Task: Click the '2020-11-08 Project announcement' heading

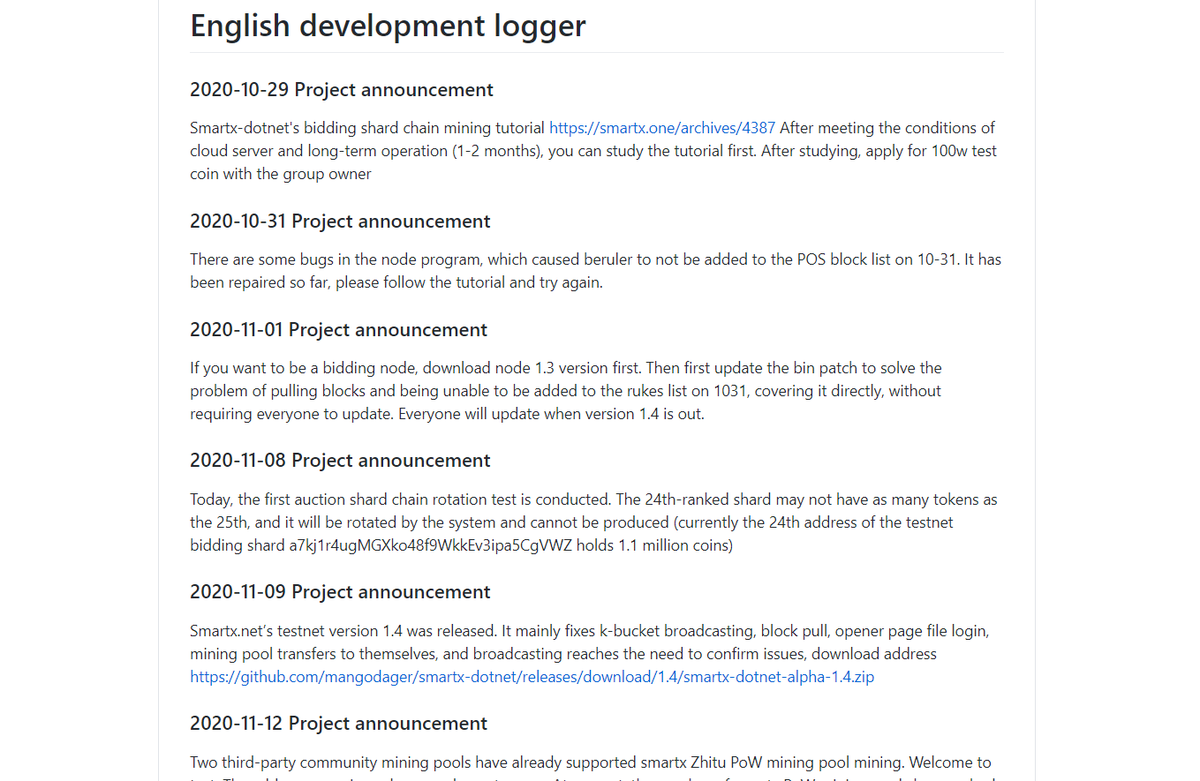Action: coord(340,461)
